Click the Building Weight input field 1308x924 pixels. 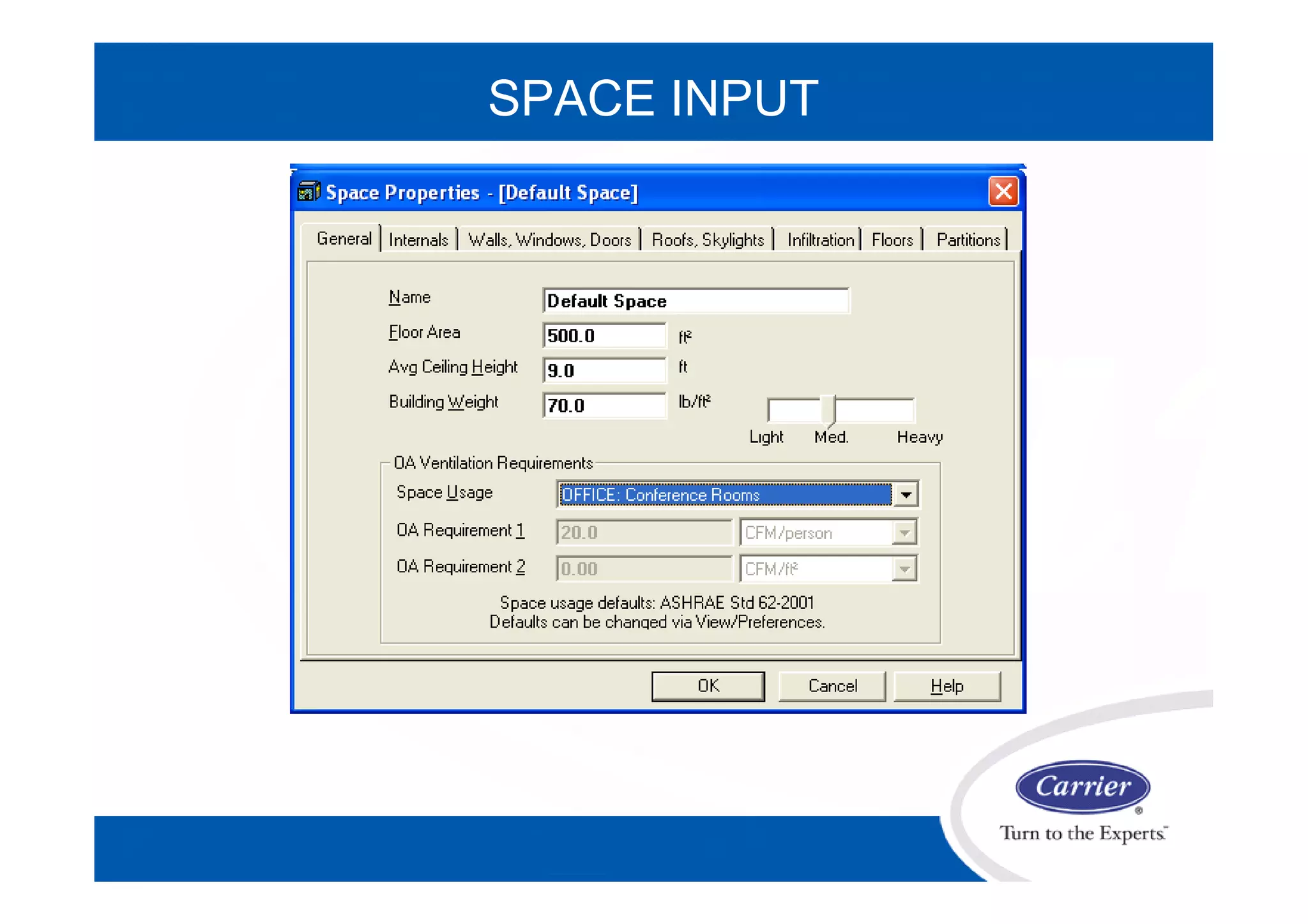(x=604, y=405)
